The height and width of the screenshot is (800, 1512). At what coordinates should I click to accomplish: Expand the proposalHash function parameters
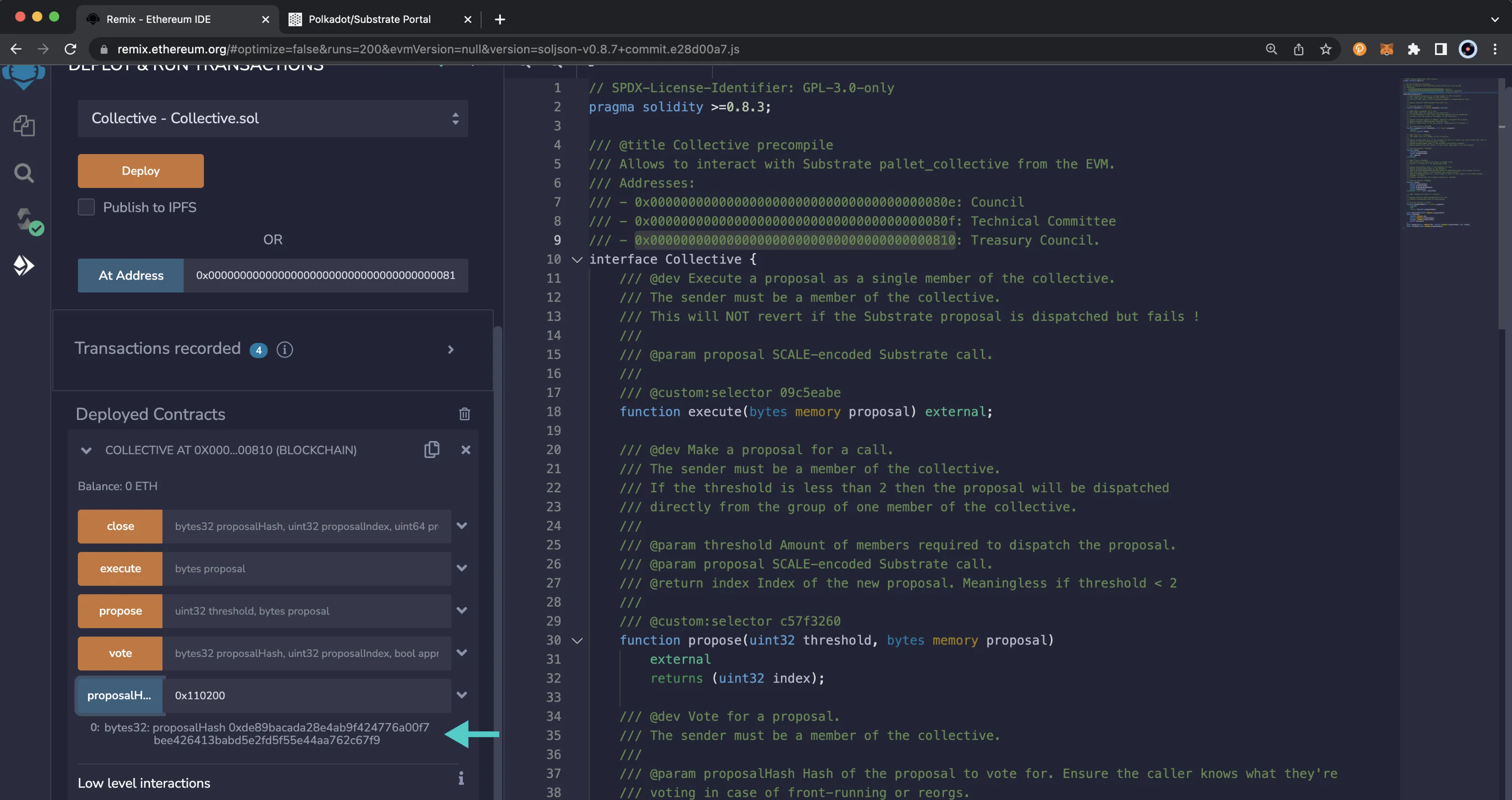click(462, 695)
